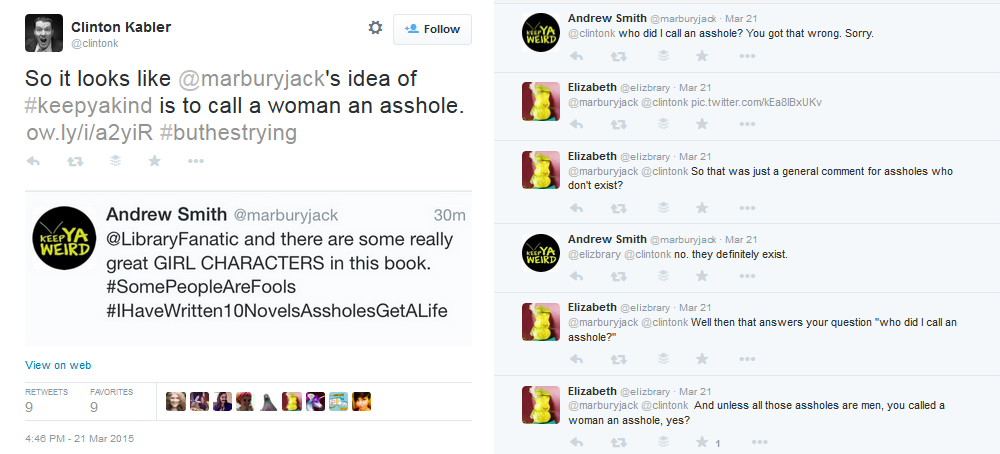
Task: Favorite Elizabeth's pic.twitter.com tweet
Action: click(x=702, y=125)
